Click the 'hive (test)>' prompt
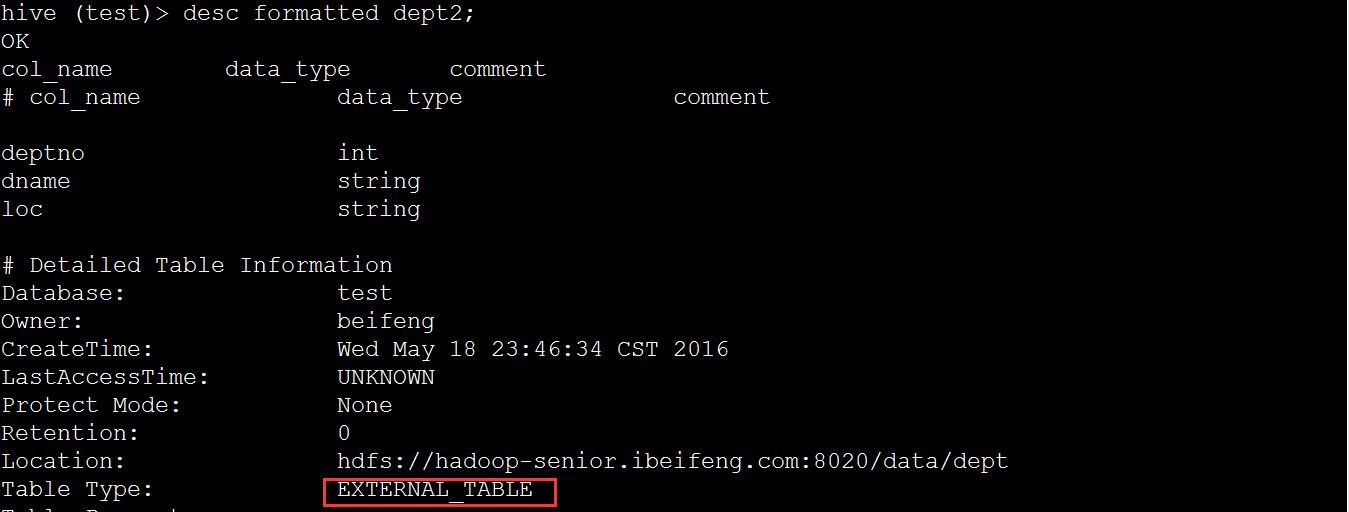The width and height of the screenshot is (1349, 512). [x=85, y=13]
